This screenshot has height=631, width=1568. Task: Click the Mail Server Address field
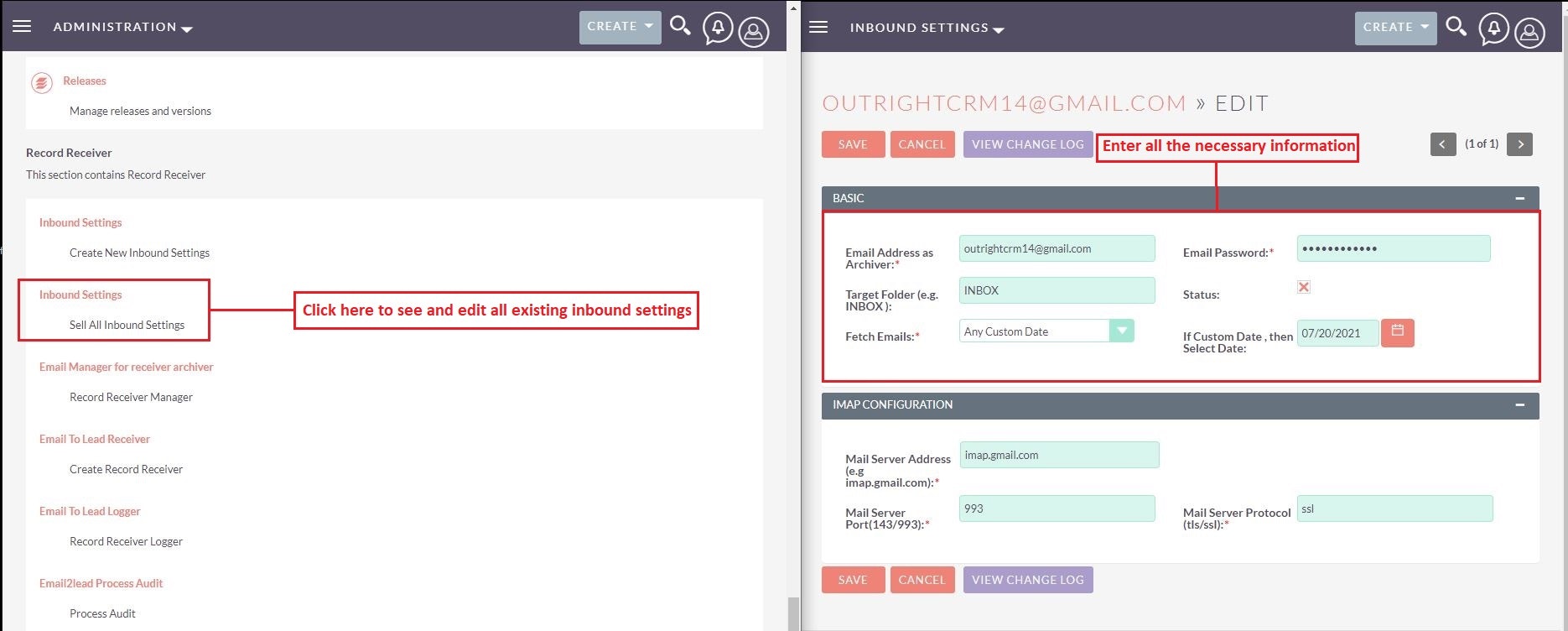pyautogui.click(x=1059, y=455)
